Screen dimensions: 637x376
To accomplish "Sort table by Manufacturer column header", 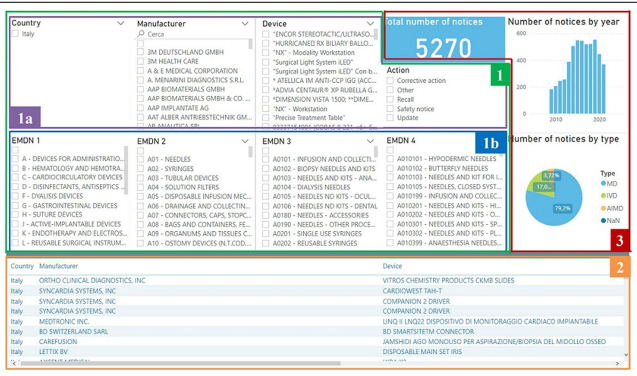I will pyautogui.click(x=58, y=266).
